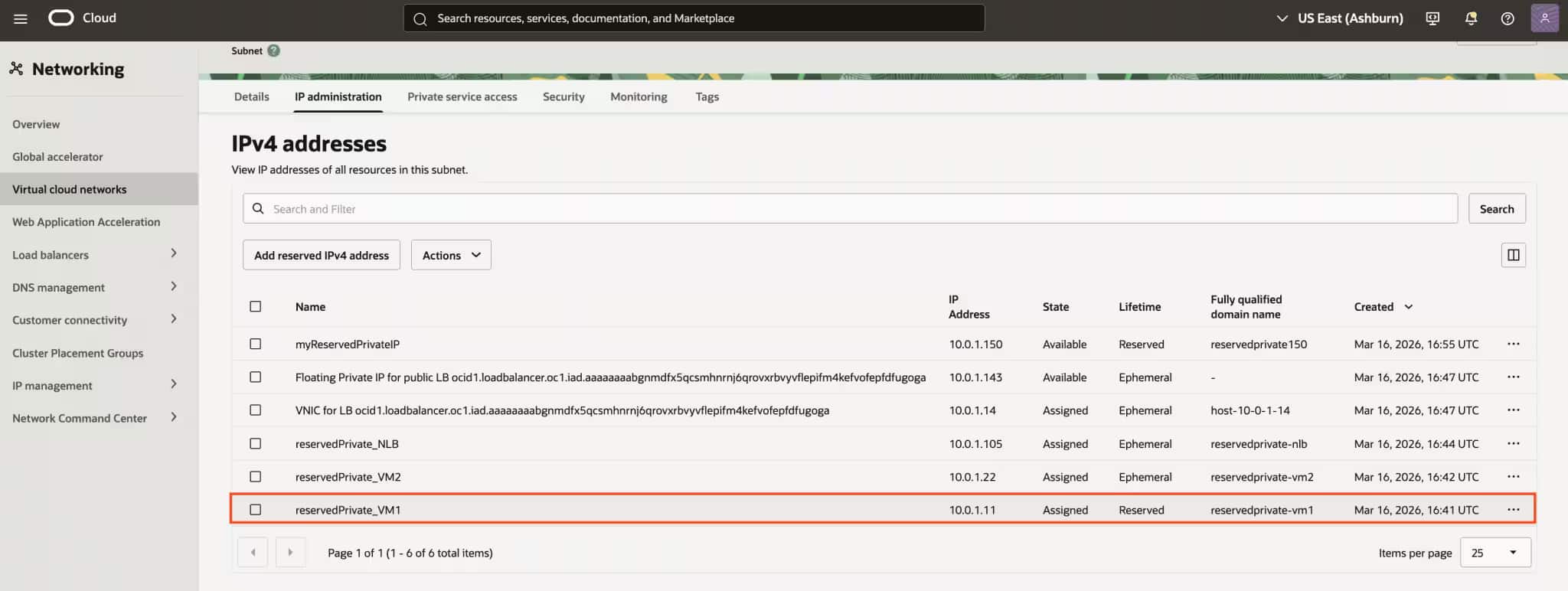Viewport: 1568px width, 591px height.
Task: Open actions menu for reservedPrivate_VM2
Action: [1513, 476]
